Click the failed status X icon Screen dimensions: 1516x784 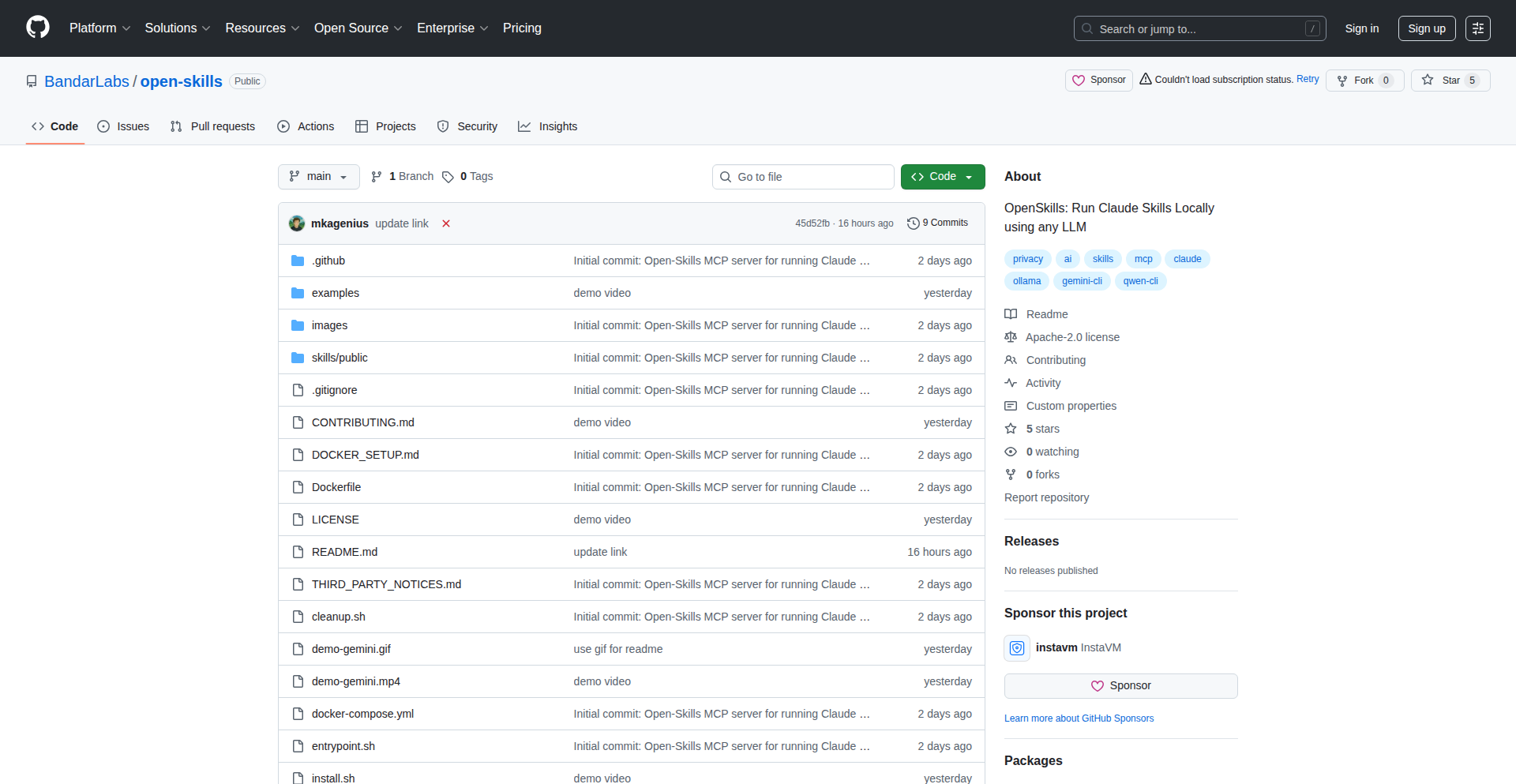[x=446, y=223]
